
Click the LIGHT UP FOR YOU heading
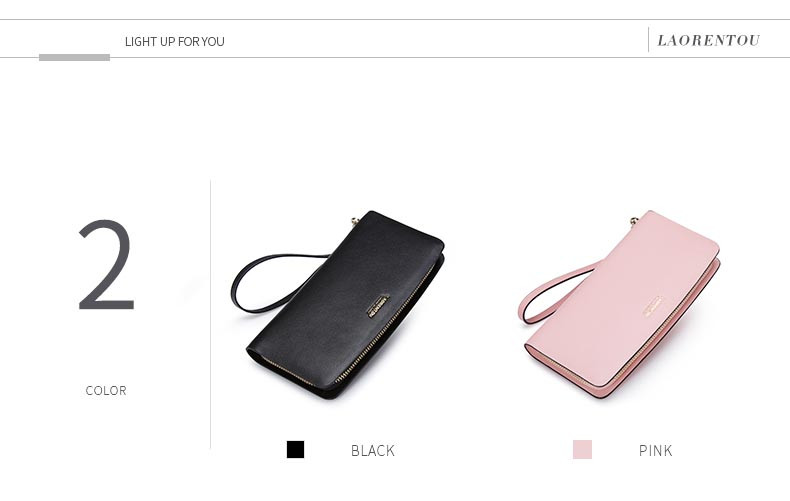174,41
